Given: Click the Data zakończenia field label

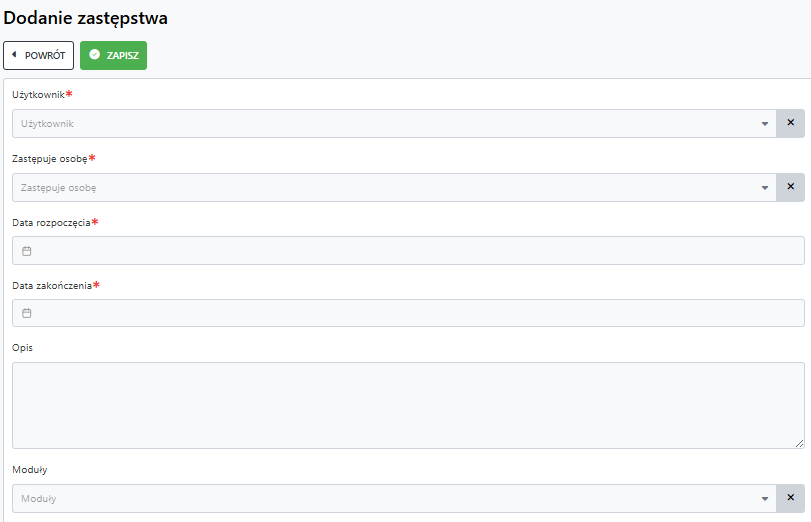Looking at the screenshot, I should pos(52,286).
